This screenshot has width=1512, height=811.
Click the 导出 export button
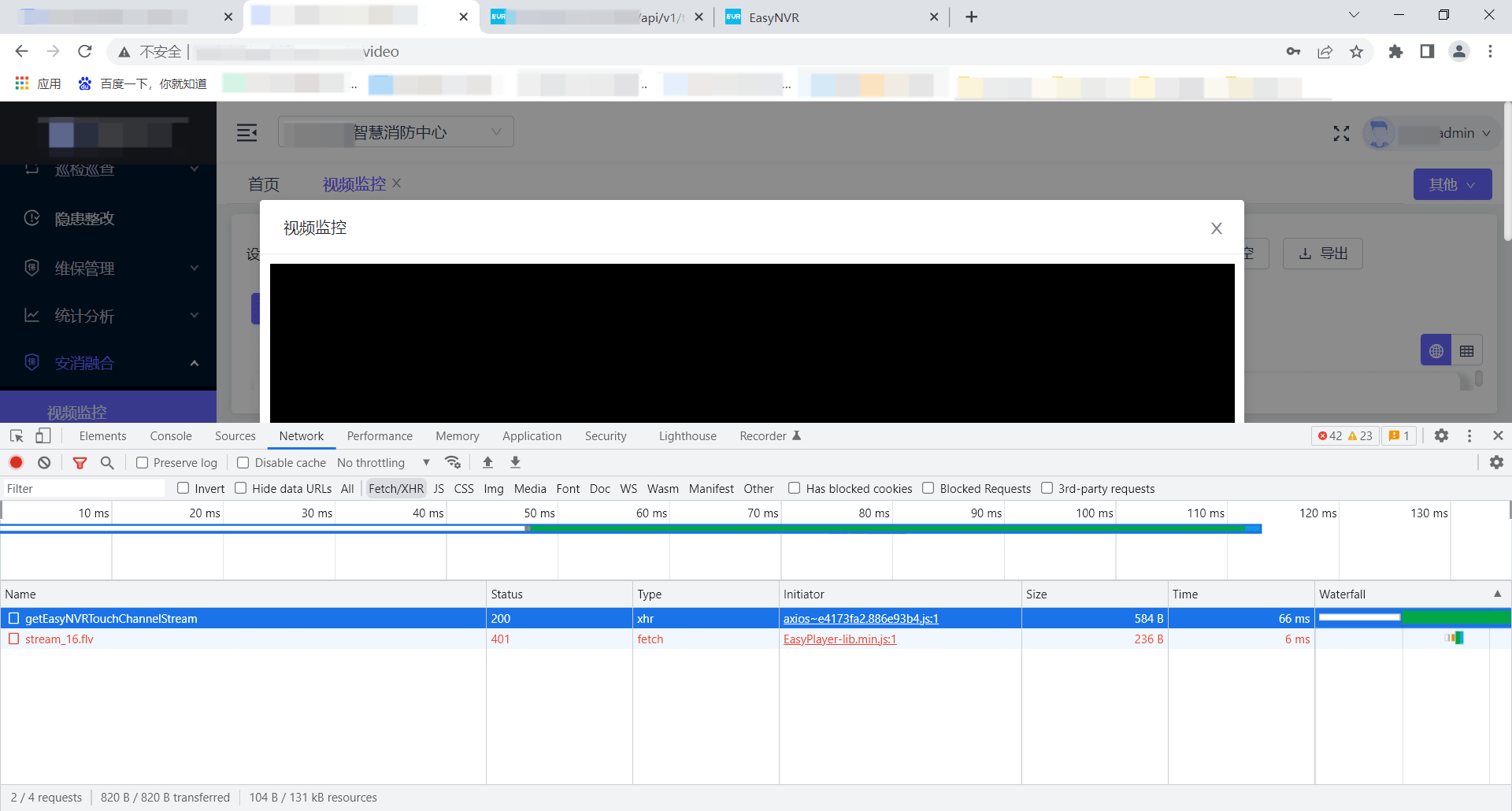point(1323,254)
